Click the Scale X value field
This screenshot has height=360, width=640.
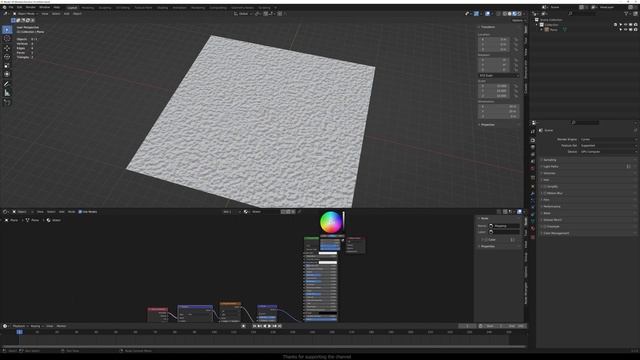pos(493,86)
